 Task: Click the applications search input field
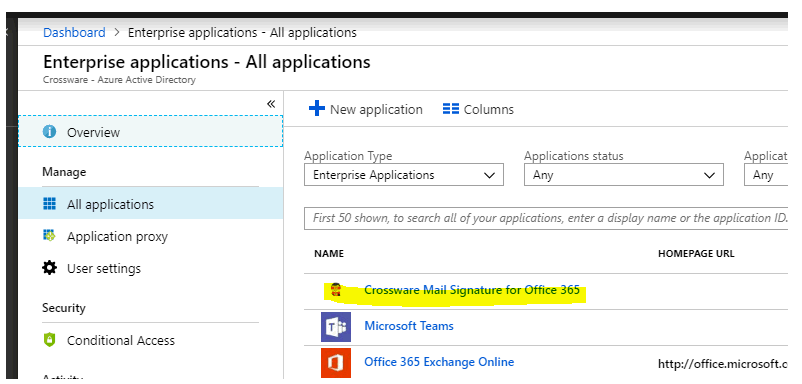(x=546, y=218)
